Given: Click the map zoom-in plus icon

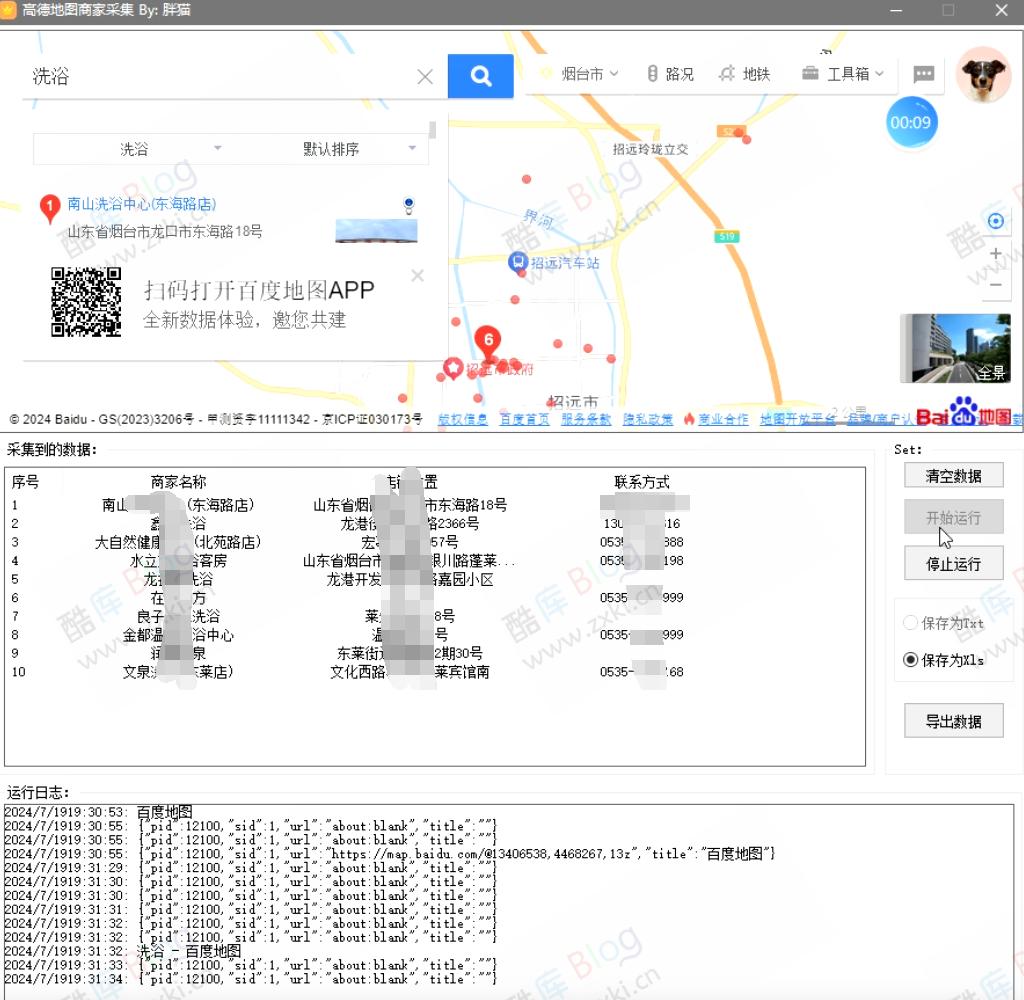Looking at the screenshot, I should (995, 253).
